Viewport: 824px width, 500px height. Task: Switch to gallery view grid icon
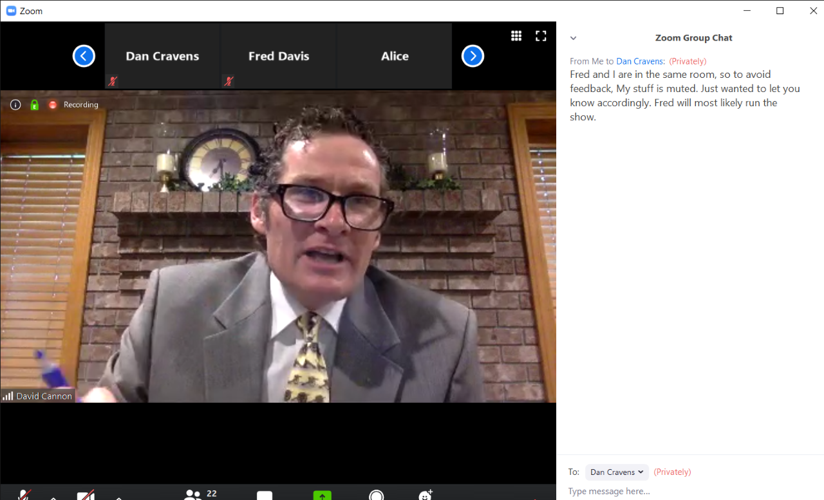[516, 36]
